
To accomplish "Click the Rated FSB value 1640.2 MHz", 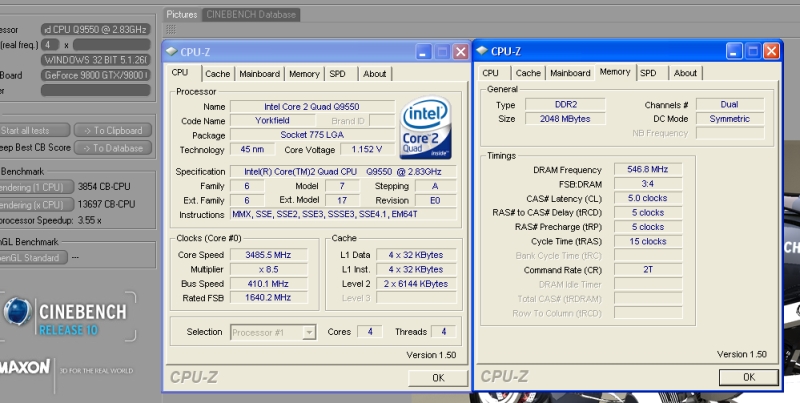I will [269, 297].
